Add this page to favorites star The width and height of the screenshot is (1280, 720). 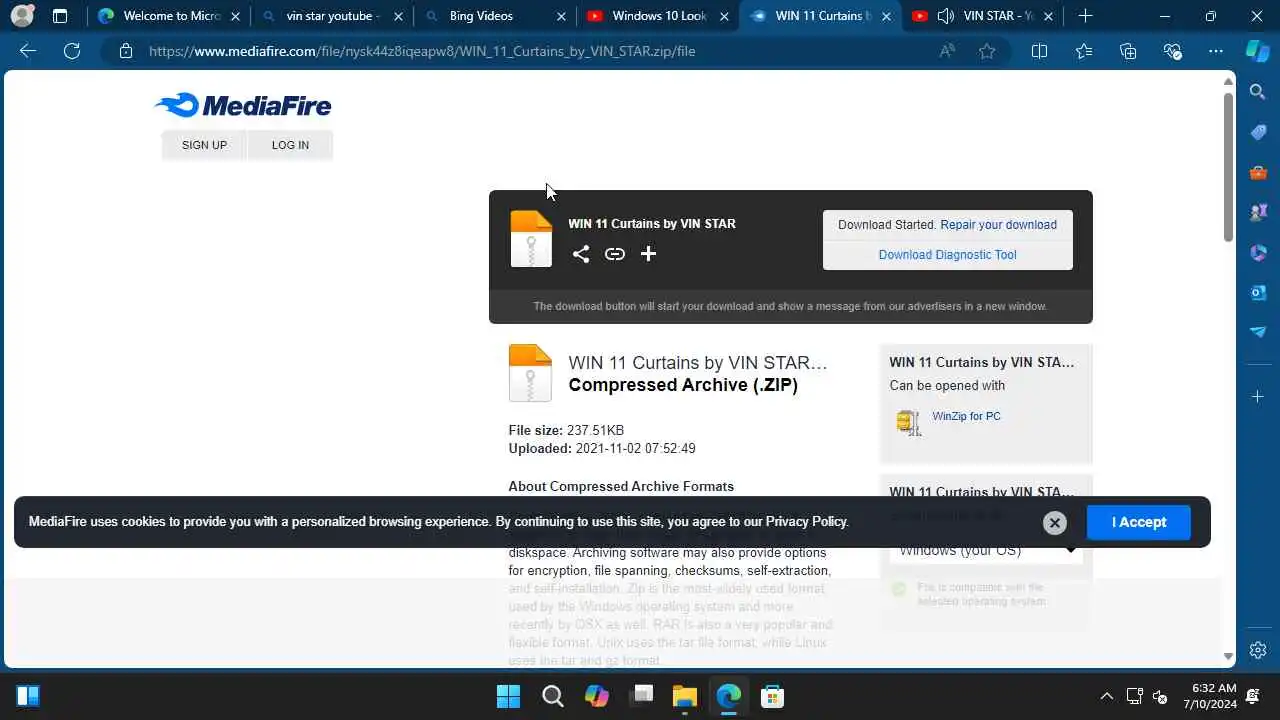(x=987, y=51)
